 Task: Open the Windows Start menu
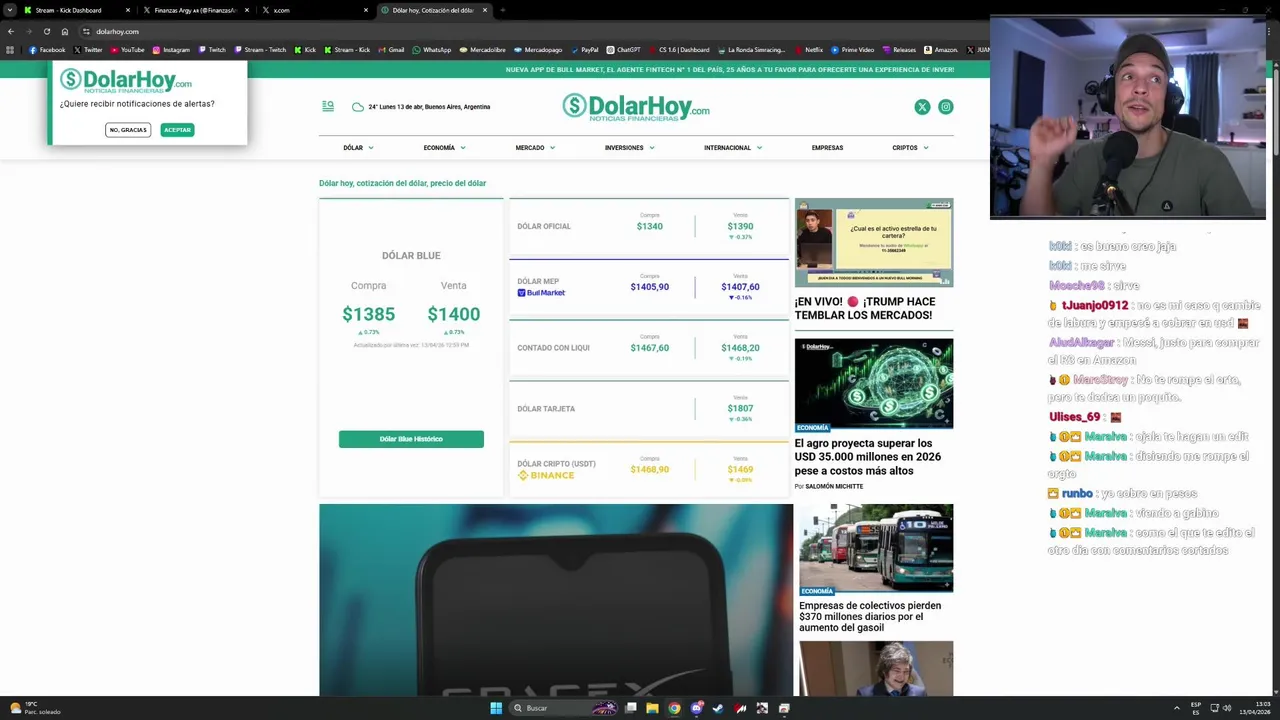496,708
